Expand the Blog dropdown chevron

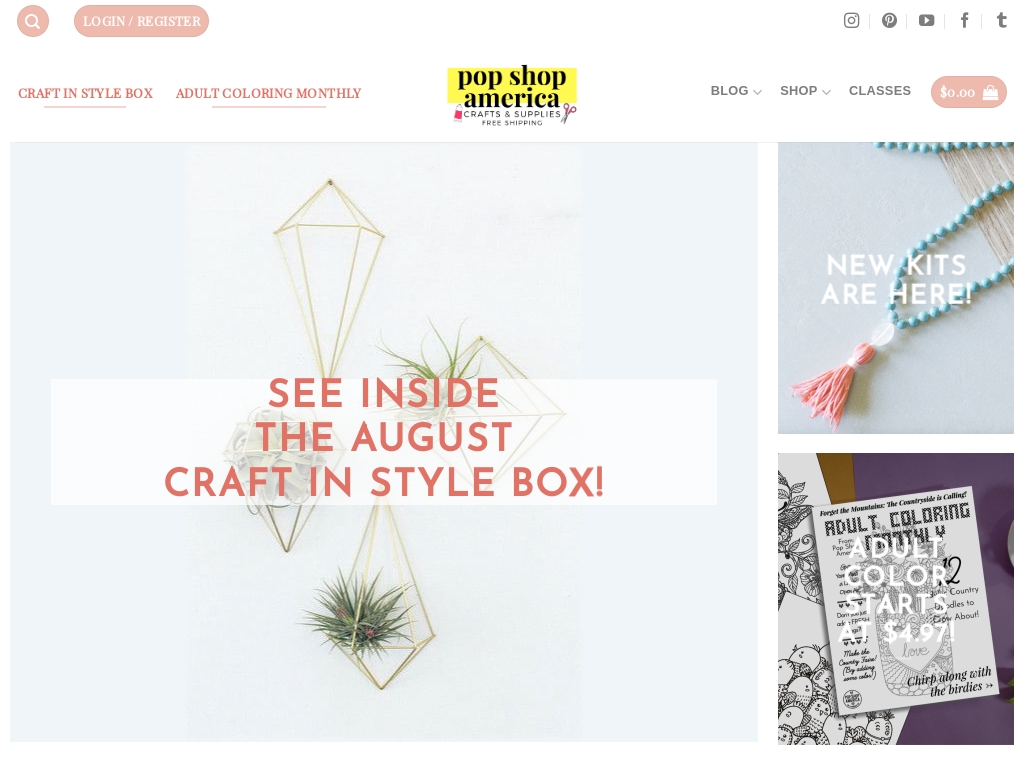tap(758, 93)
